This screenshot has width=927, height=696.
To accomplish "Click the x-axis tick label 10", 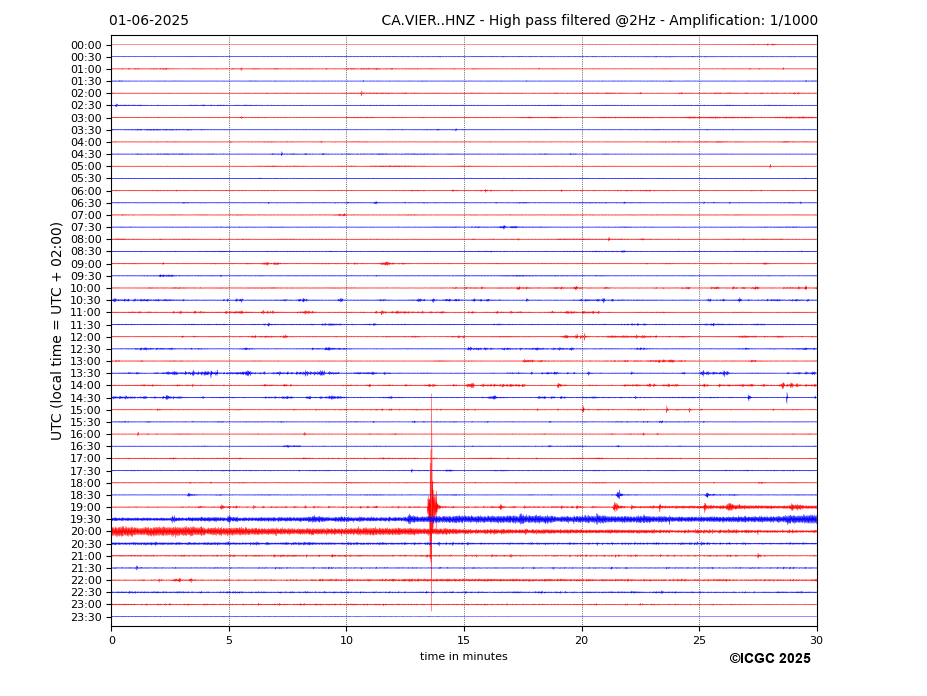I will point(346,640).
